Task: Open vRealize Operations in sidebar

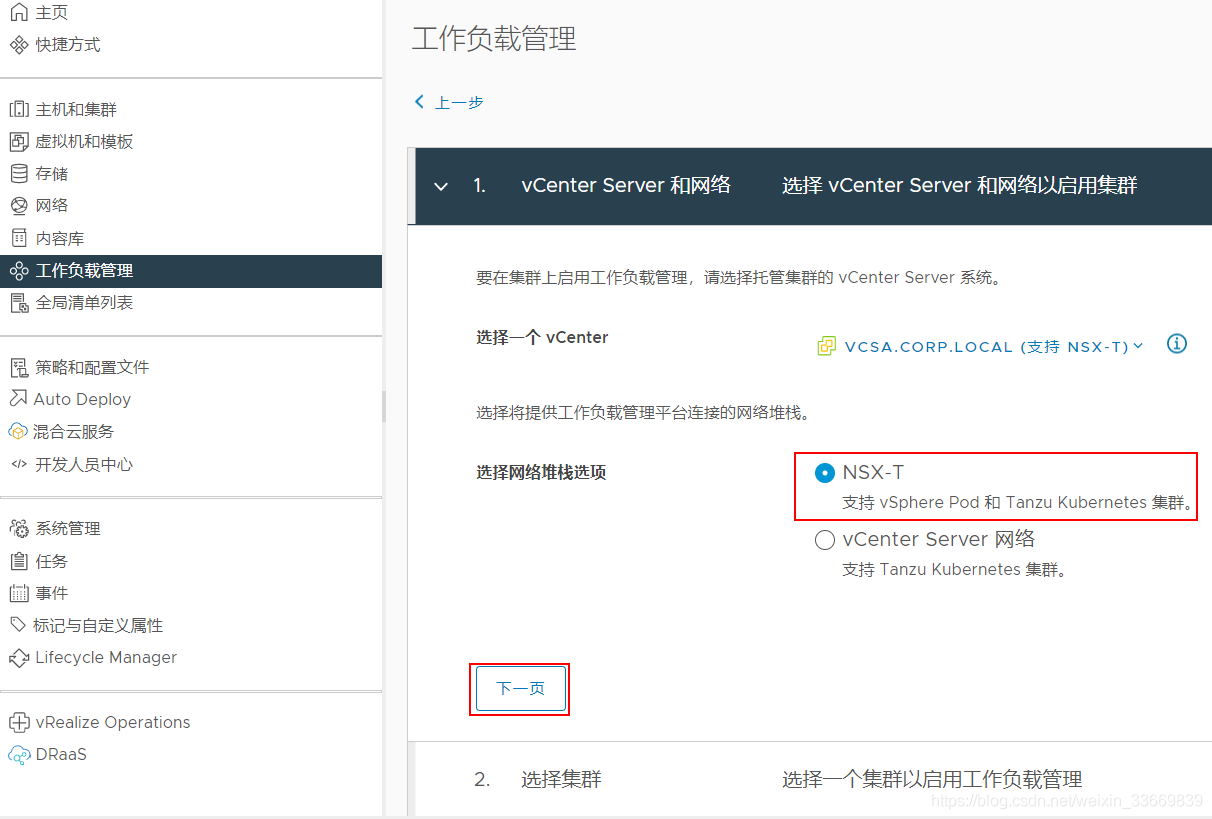Action: [113, 722]
